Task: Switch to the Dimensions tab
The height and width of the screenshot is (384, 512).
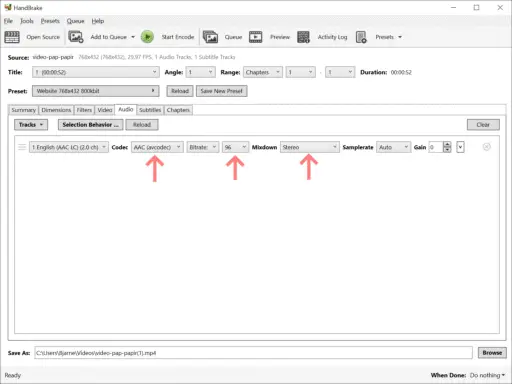Action: 56,110
